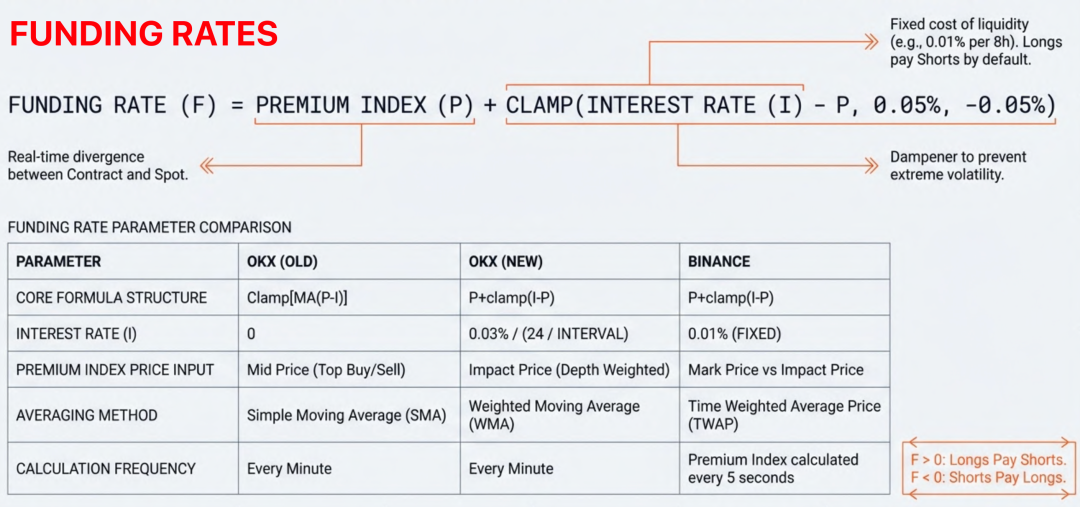Click the red "FUNDING RATES" title

(144, 34)
